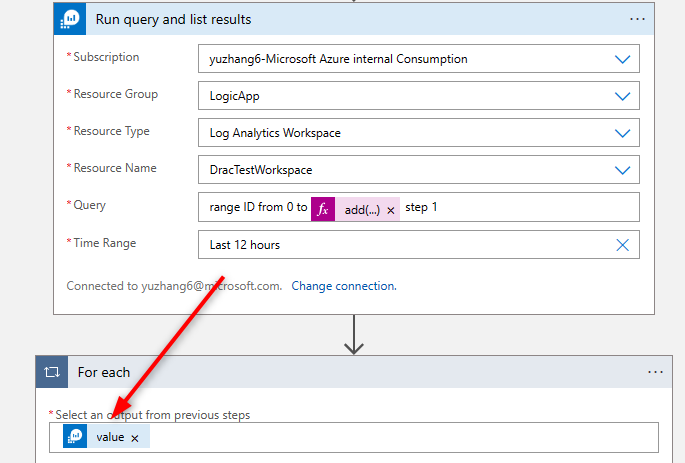Expand the Resource Group dropdown
Screen dimensions: 685x463
(622, 96)
